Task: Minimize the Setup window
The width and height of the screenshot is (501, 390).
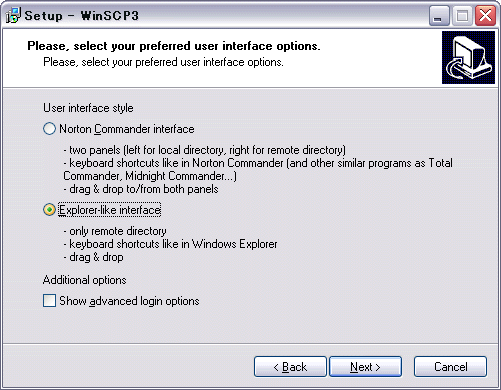Action: point(439,16)
